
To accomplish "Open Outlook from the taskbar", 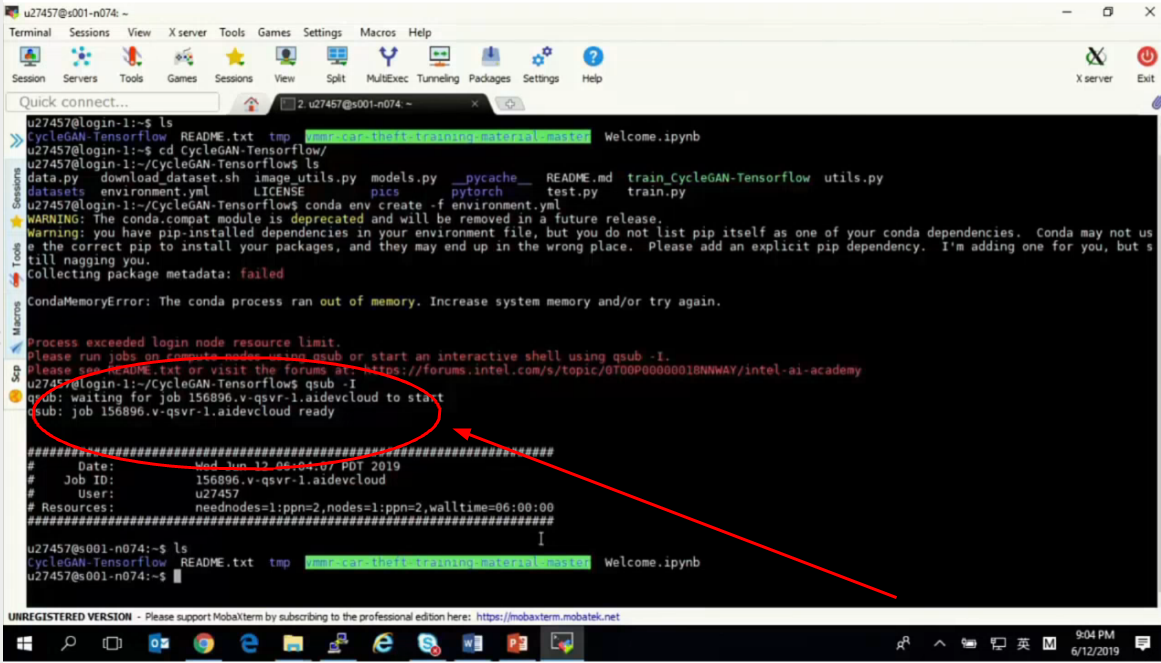I will click(x=158, y=643).
